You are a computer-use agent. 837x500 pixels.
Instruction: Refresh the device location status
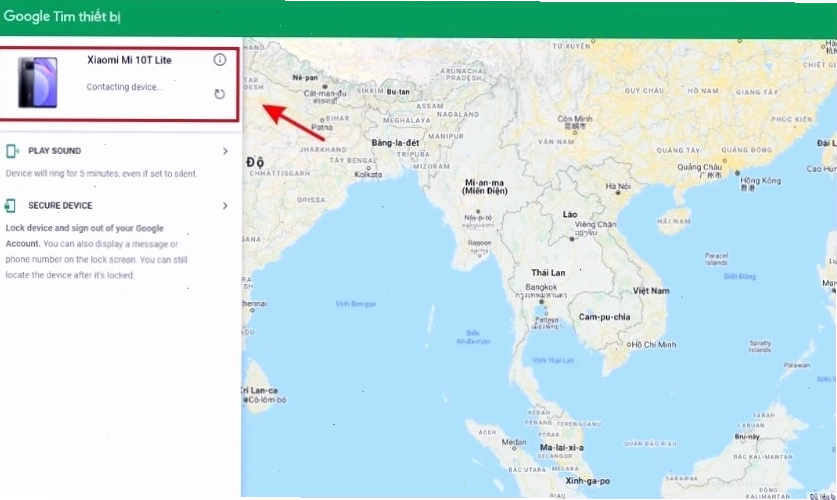pyautogui.click(x=219, y=94)
